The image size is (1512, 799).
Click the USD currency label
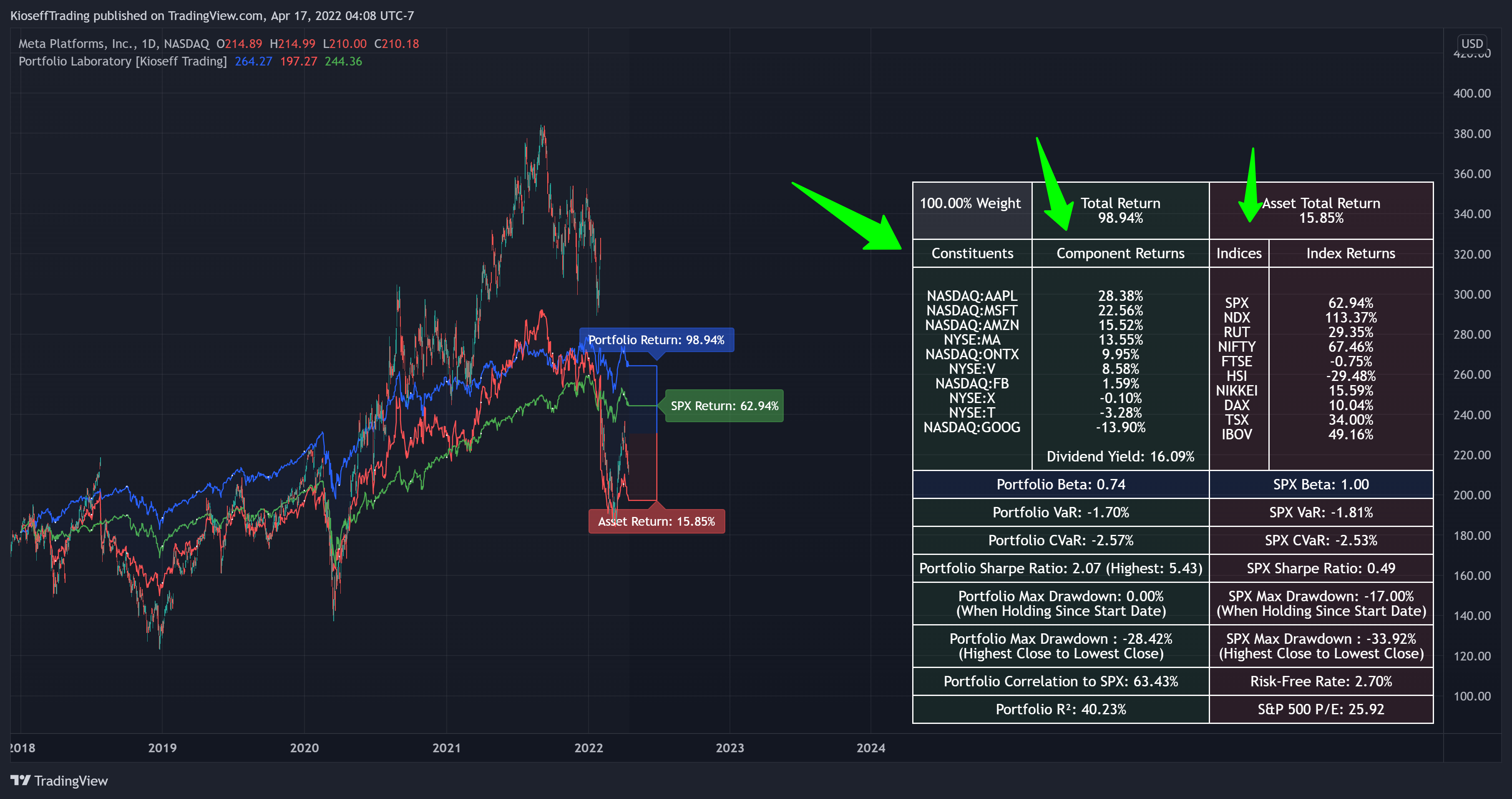1472,43
